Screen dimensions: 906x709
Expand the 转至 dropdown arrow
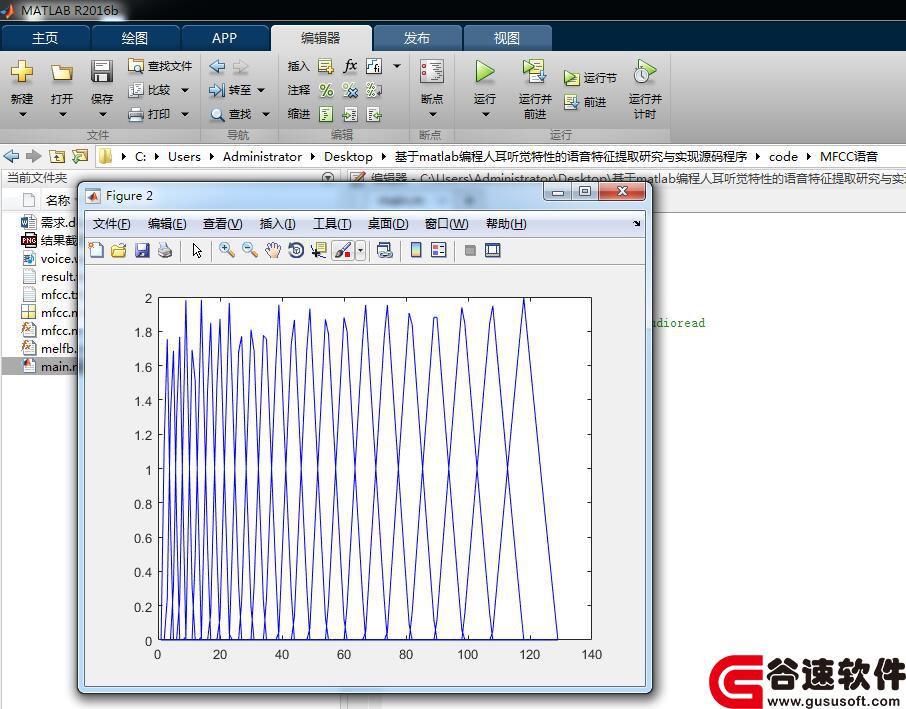[x=261, y=90]
